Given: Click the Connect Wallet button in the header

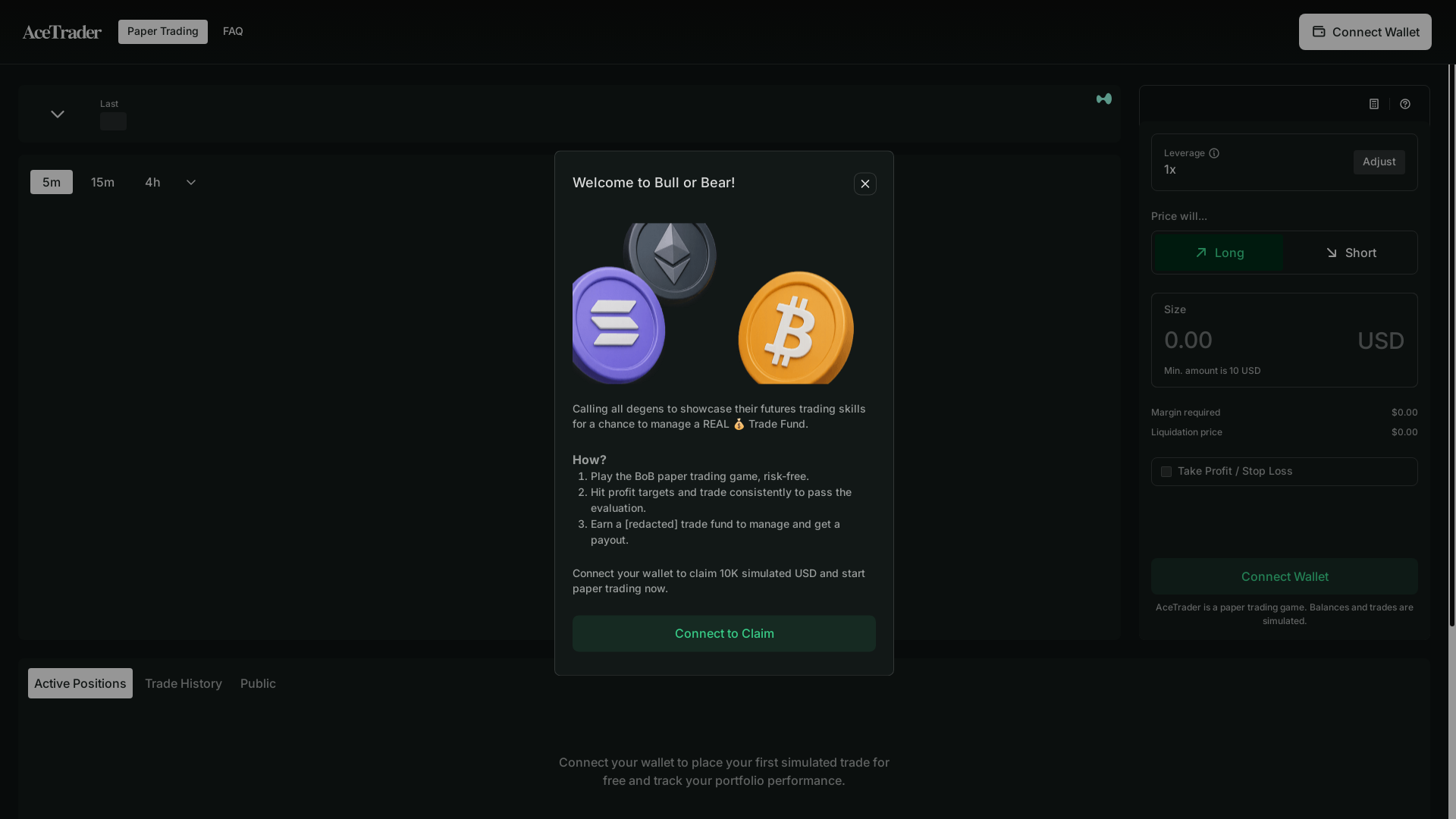Looking at the screenshot, I should point(1365,32).
